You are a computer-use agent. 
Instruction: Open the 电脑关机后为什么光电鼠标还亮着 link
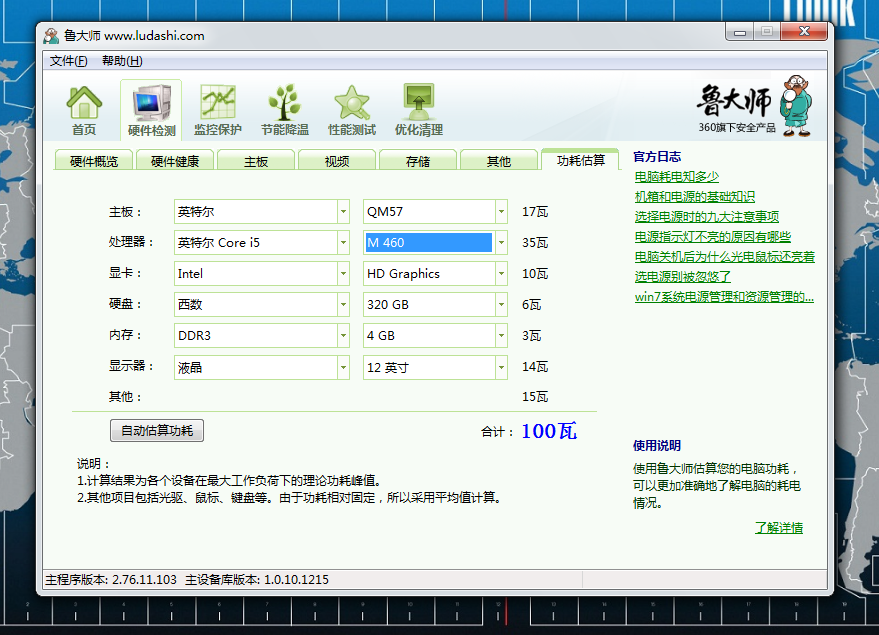coord(725,257)
